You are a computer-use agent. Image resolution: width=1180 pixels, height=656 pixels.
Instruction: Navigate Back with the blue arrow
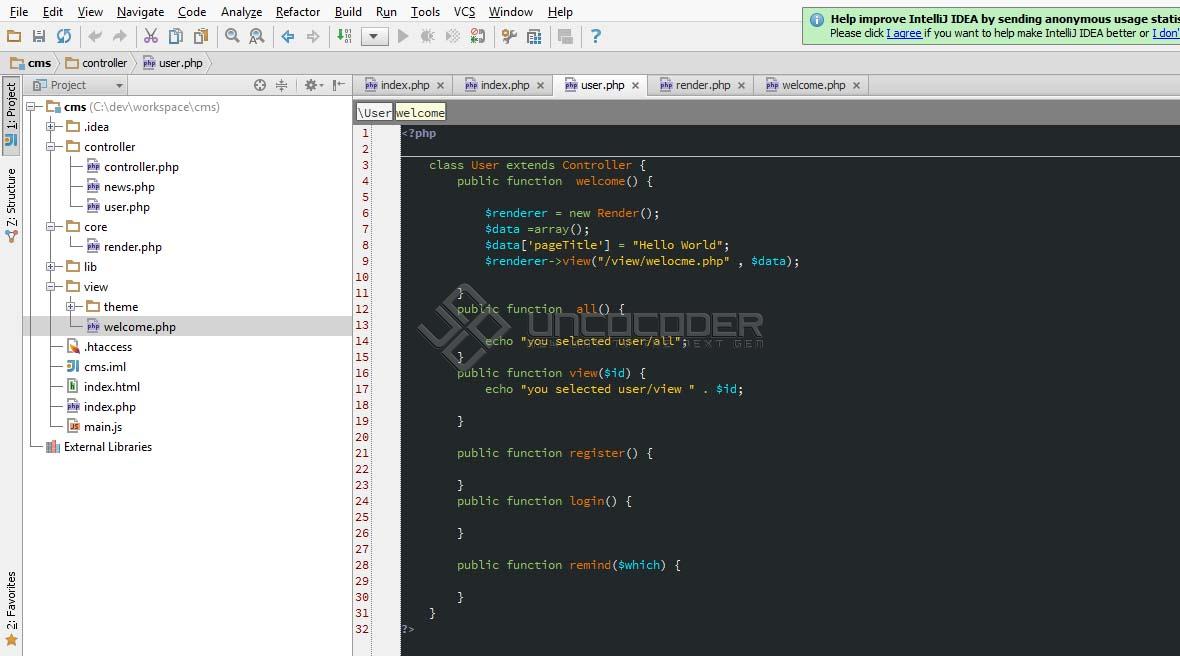(x=287, y=36)
